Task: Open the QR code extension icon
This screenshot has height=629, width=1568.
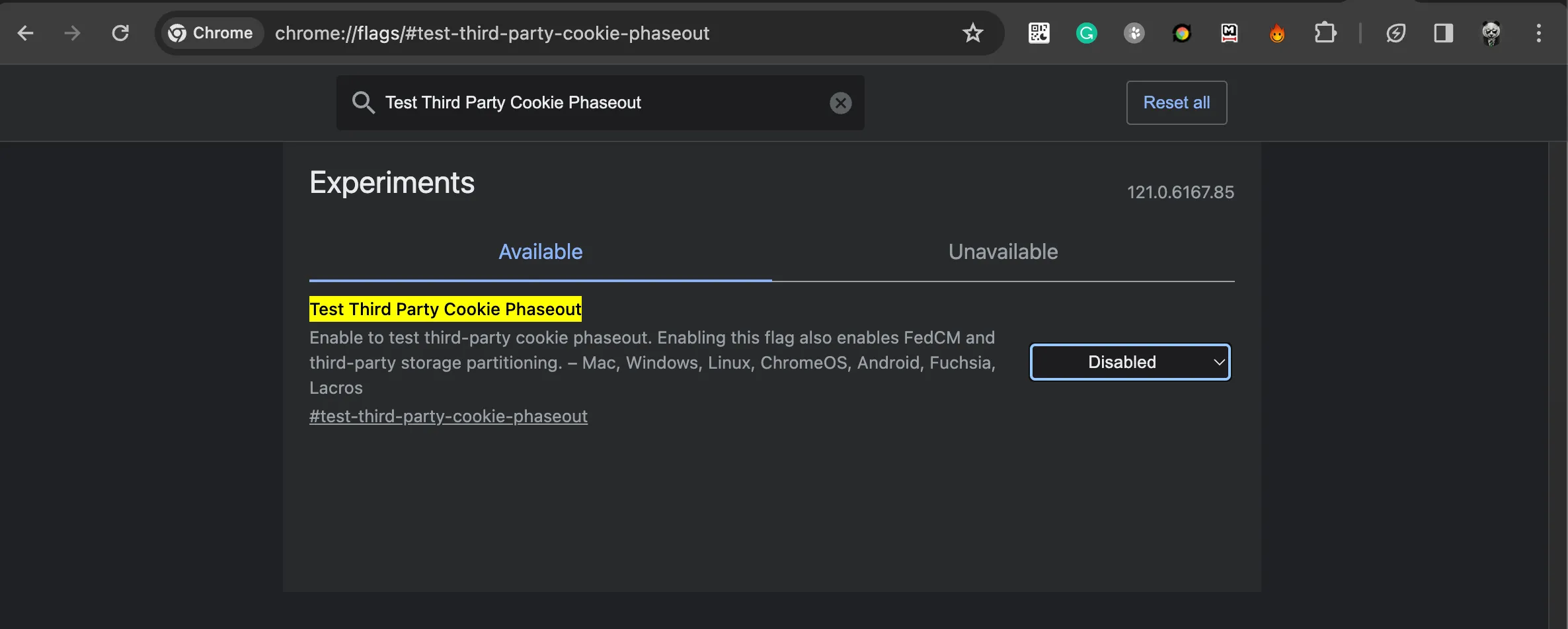Action: click(x=1039, y=33)
